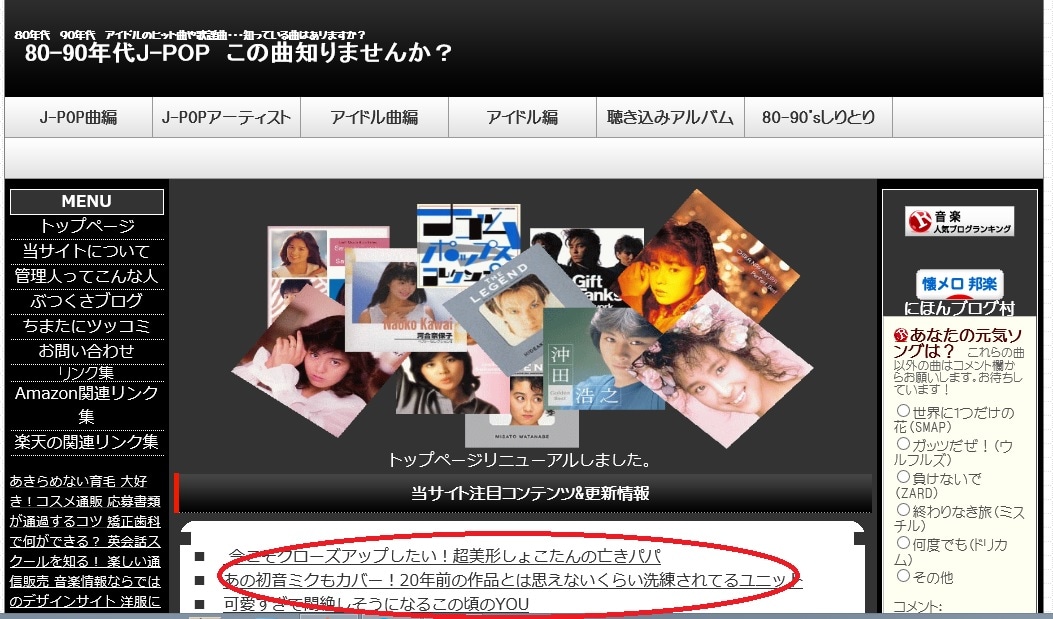Go to the アイドル編 tab

(522, 117)
